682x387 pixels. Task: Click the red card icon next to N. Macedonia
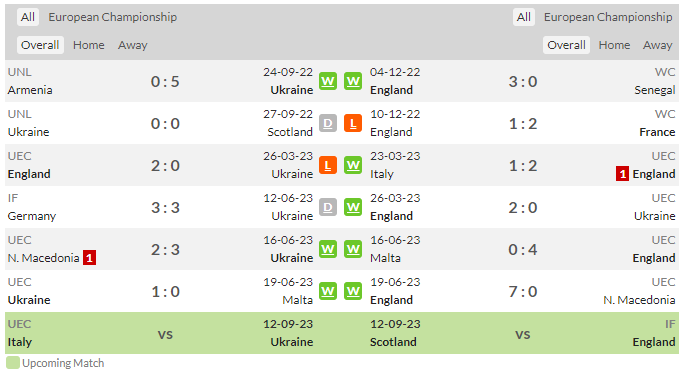tap(90, 258)
